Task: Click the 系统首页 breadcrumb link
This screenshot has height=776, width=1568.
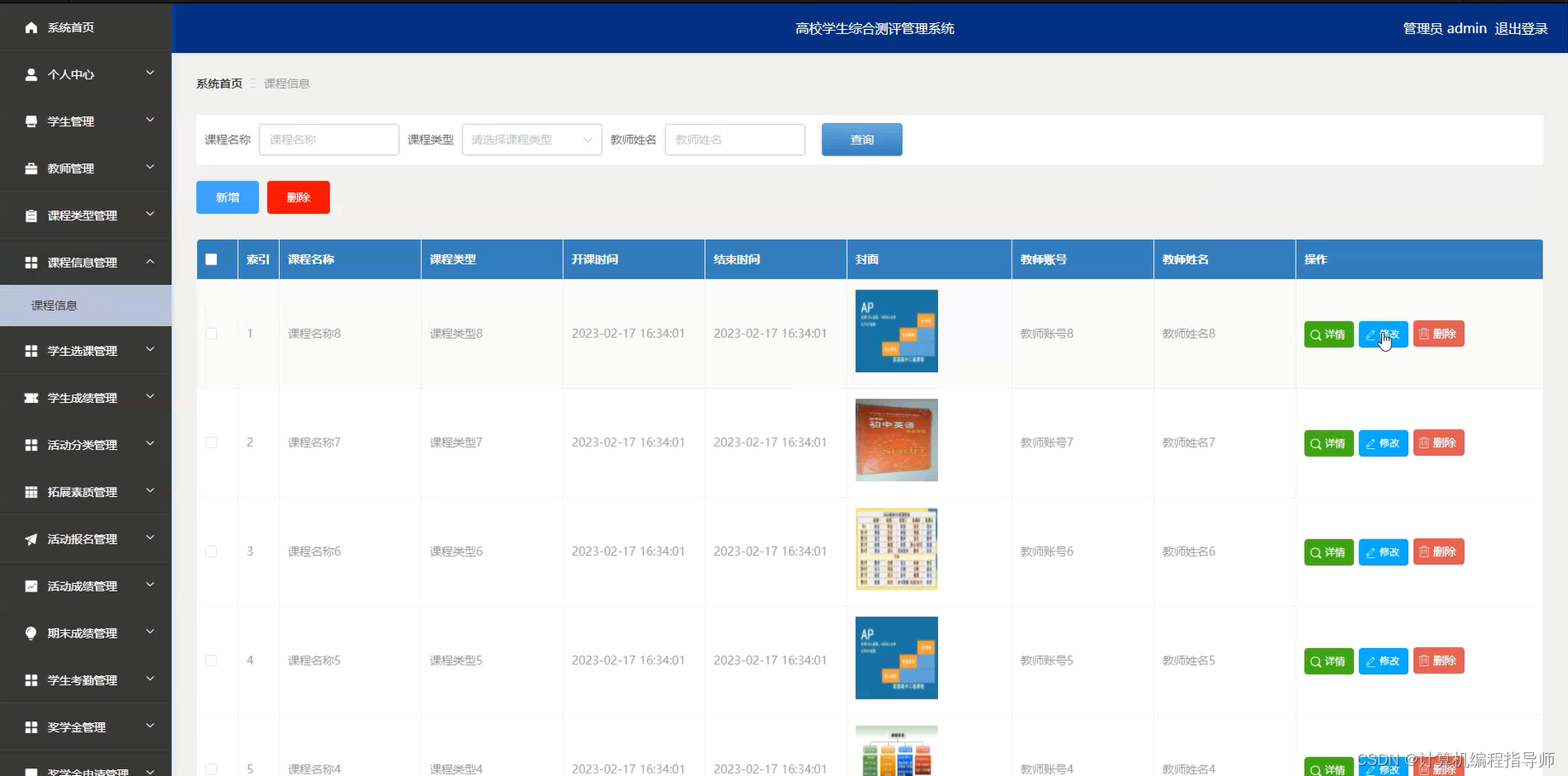Action: [x=219, y=84]
